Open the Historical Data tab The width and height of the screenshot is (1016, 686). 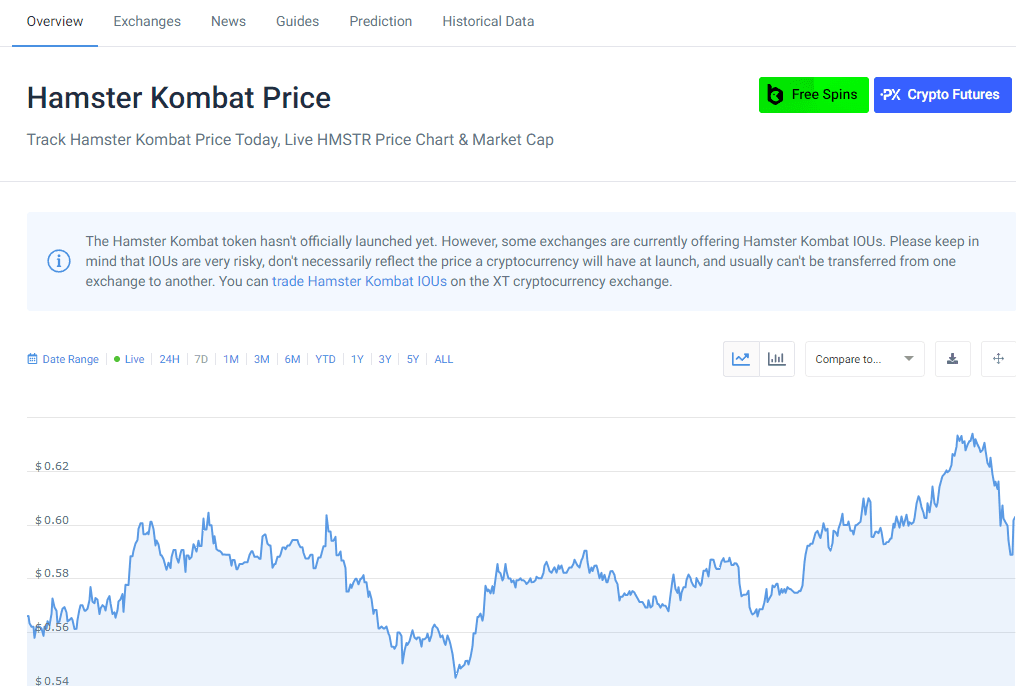(x=489, y=21)
